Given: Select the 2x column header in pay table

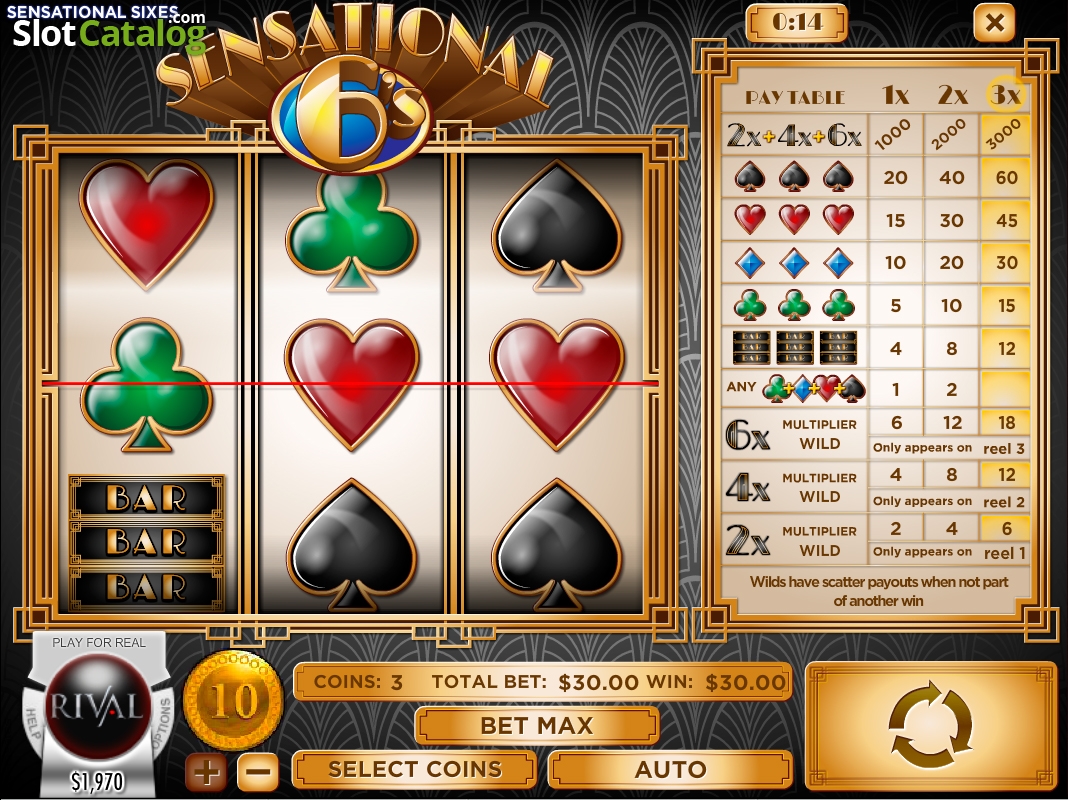Looking at the screenshot, I should (952, 95).
